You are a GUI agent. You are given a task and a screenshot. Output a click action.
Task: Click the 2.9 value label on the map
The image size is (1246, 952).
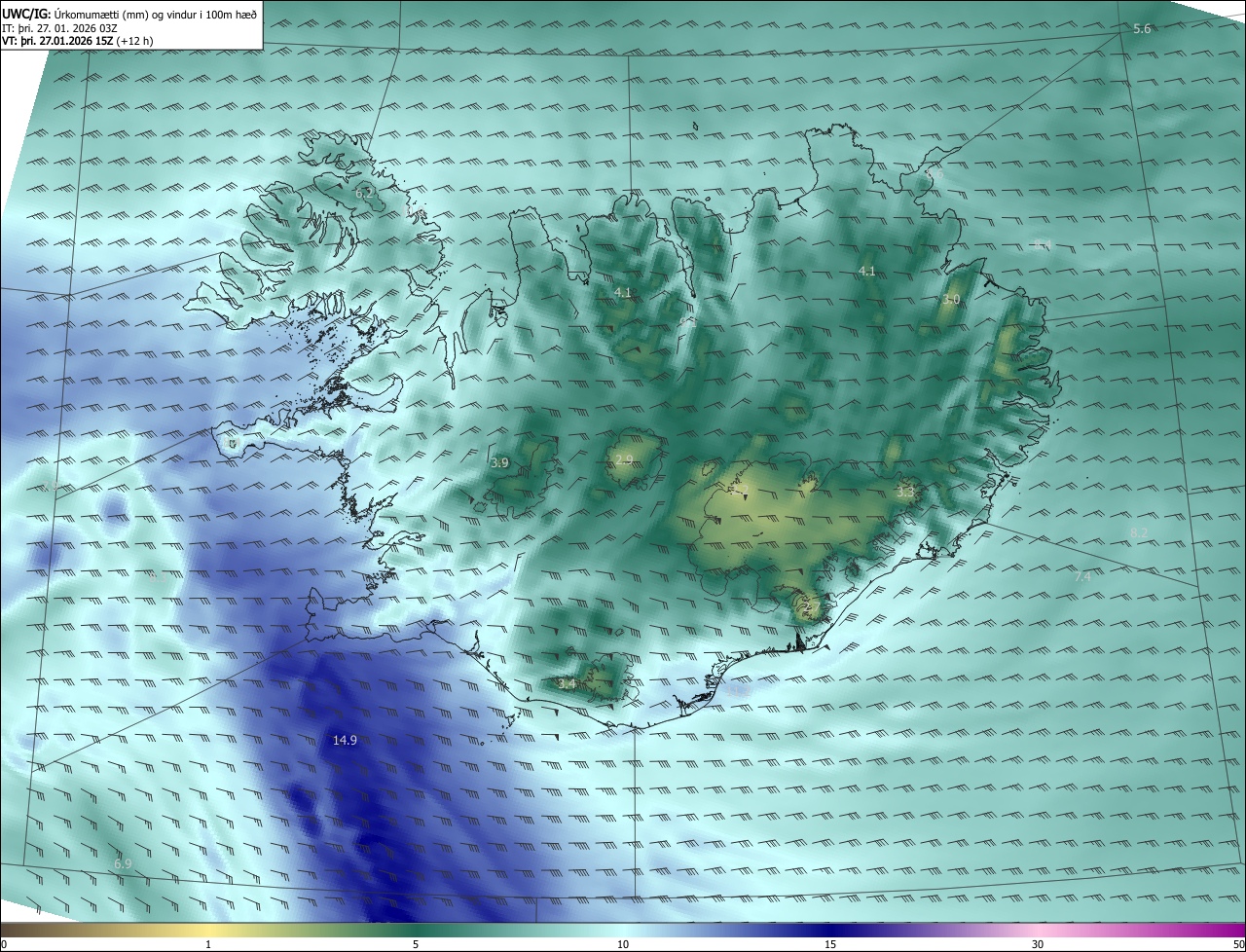[x=623, y=459]
